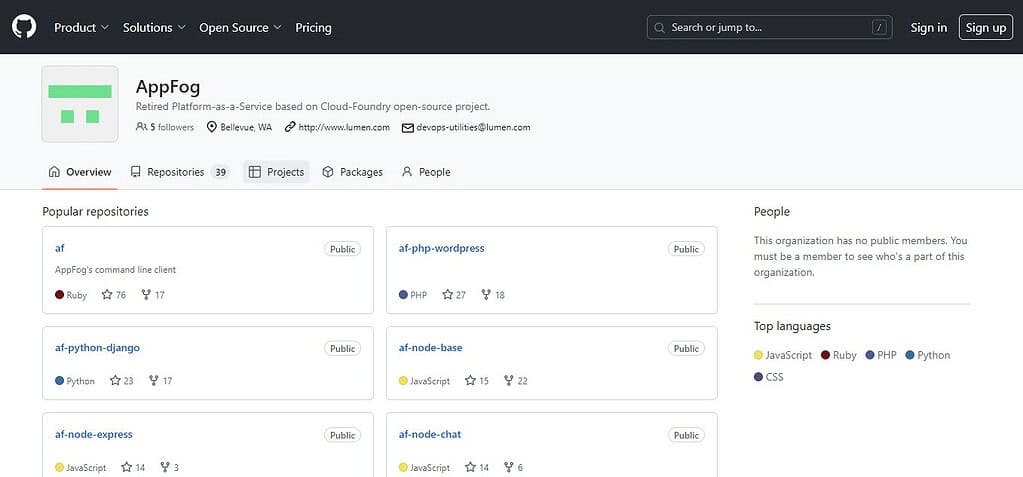Click the Python color dot in af-python-django card
1023x477 pixels.
(x=59, y=381)
